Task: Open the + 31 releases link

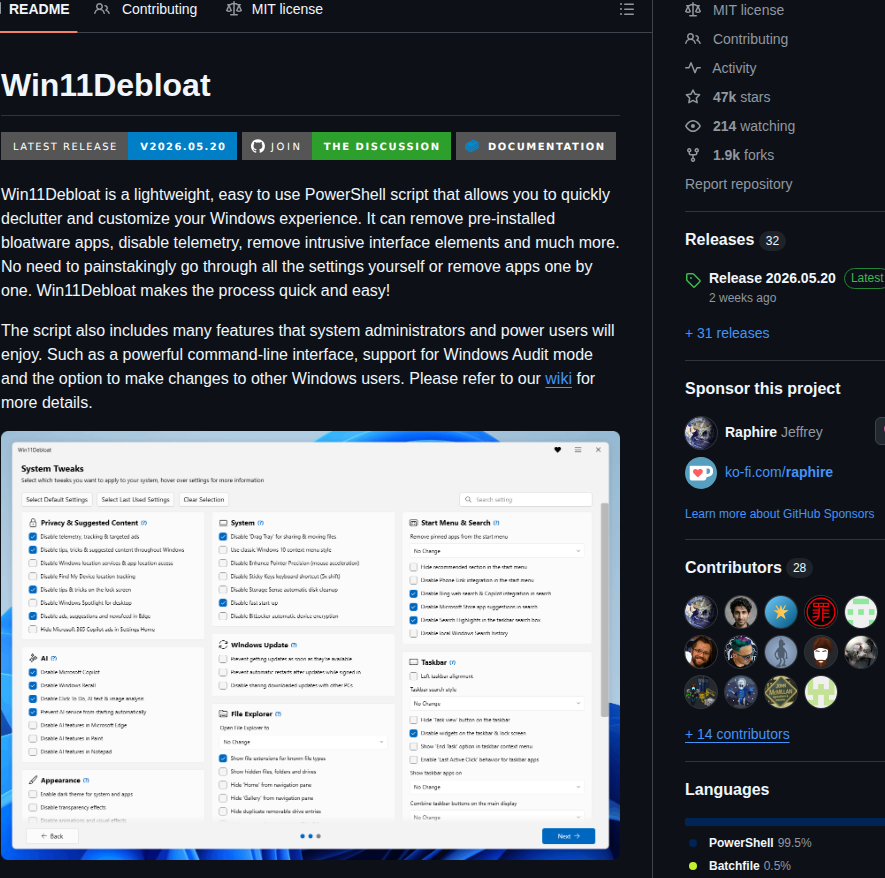Action: pyautogui.click(x=727, y=333)
